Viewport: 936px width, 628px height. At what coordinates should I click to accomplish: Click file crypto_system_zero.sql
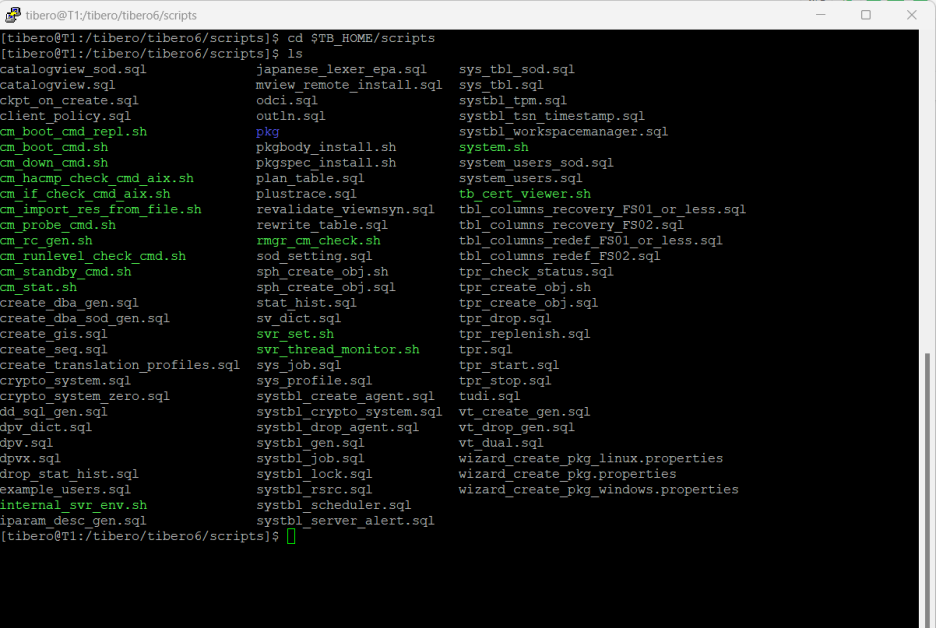(85, 396)
